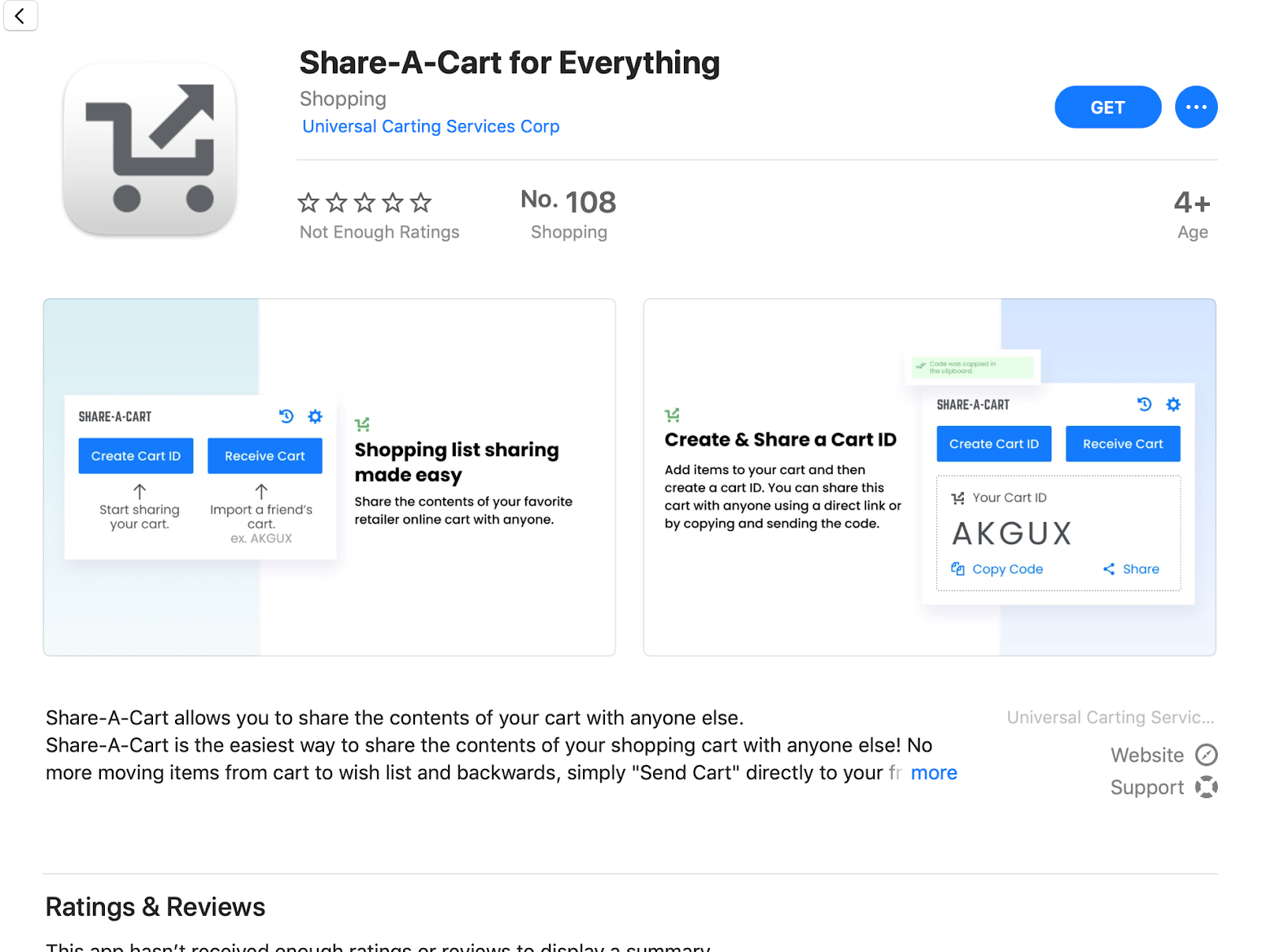This screenshot has width=1262, height=952.
Task: Click settings gear in first screenshot
Action: coord(315,416)
